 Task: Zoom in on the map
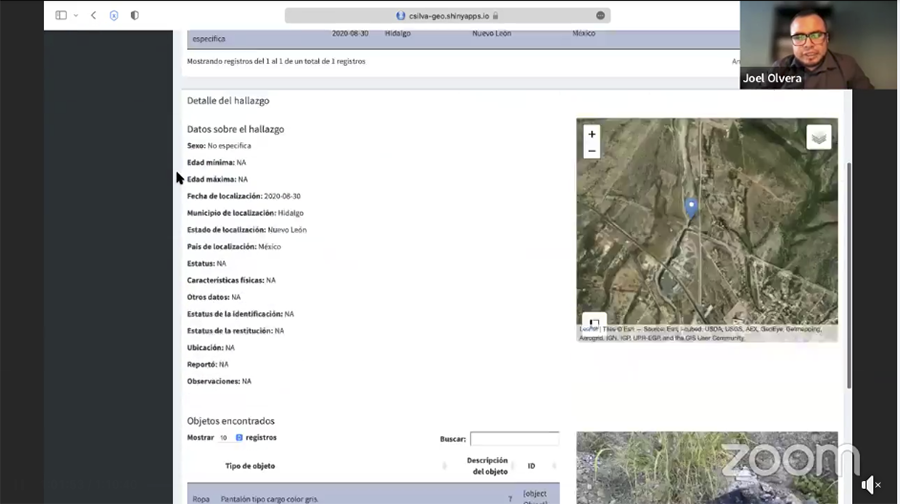click(x=592, y=134)
